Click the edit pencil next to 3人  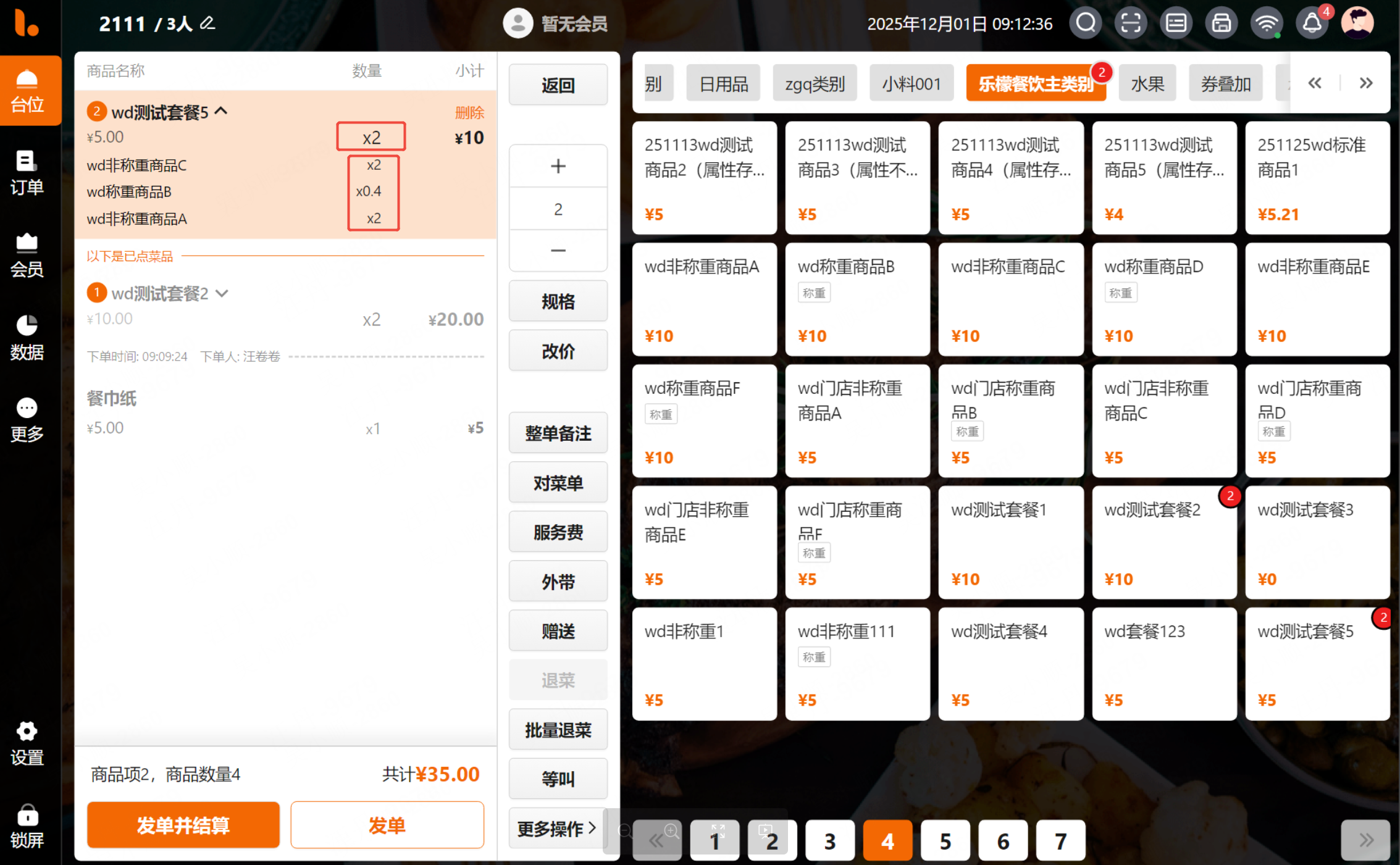coord(208,23)
